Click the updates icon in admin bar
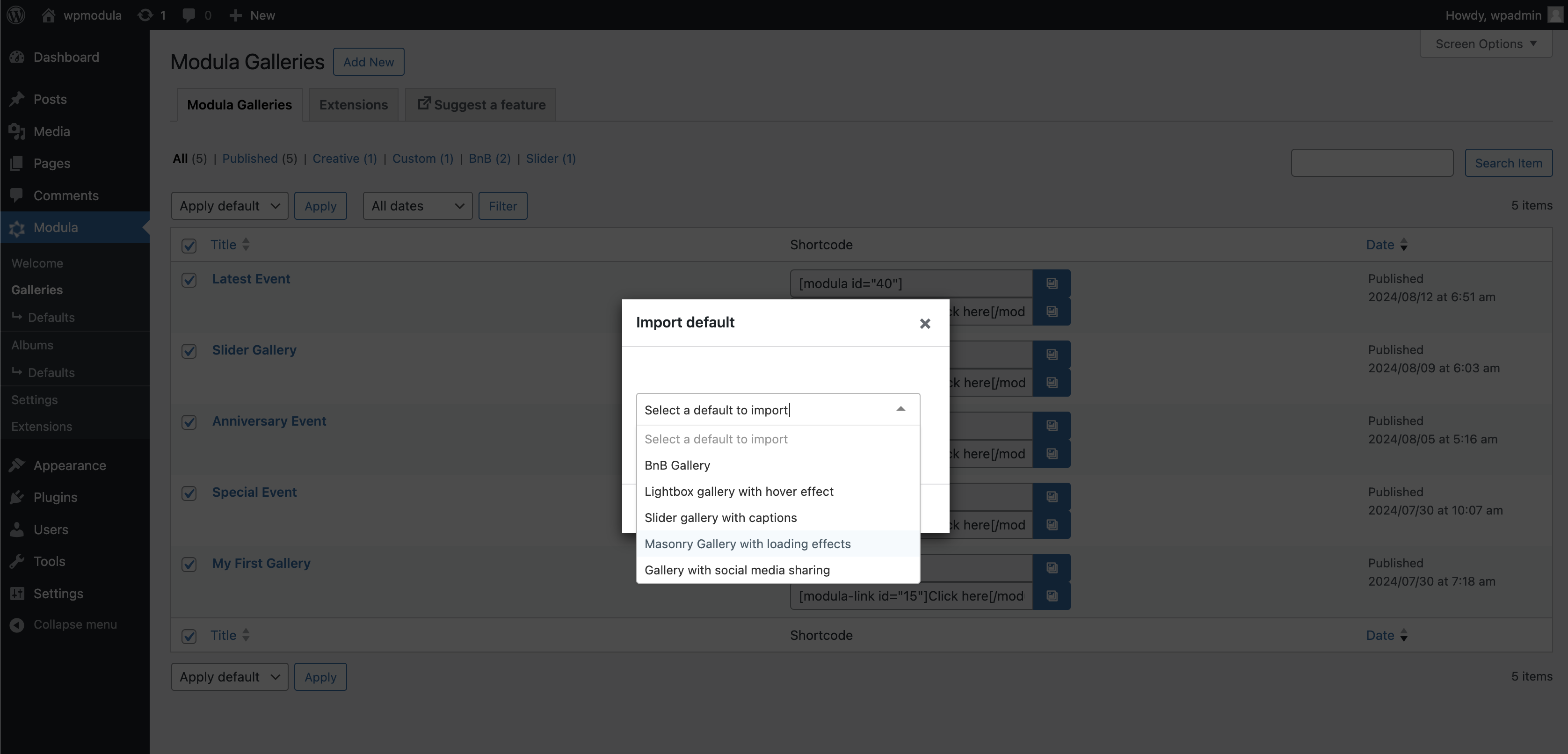 tap(145, 14)
